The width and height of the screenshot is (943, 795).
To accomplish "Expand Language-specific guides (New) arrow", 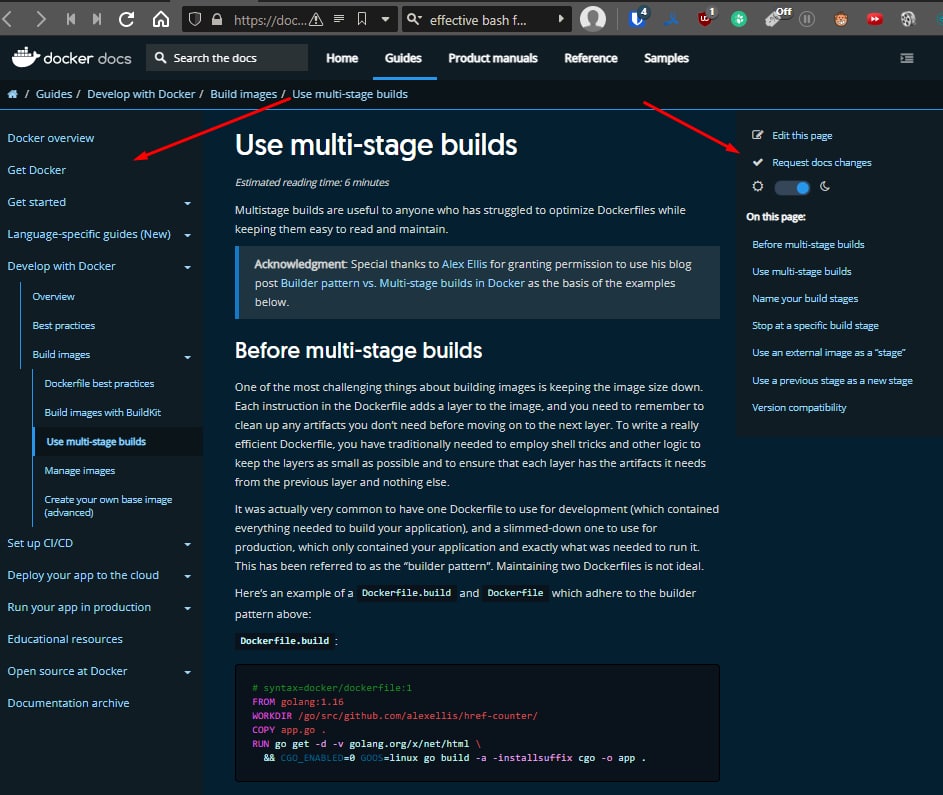I will (x=188, y=235).
